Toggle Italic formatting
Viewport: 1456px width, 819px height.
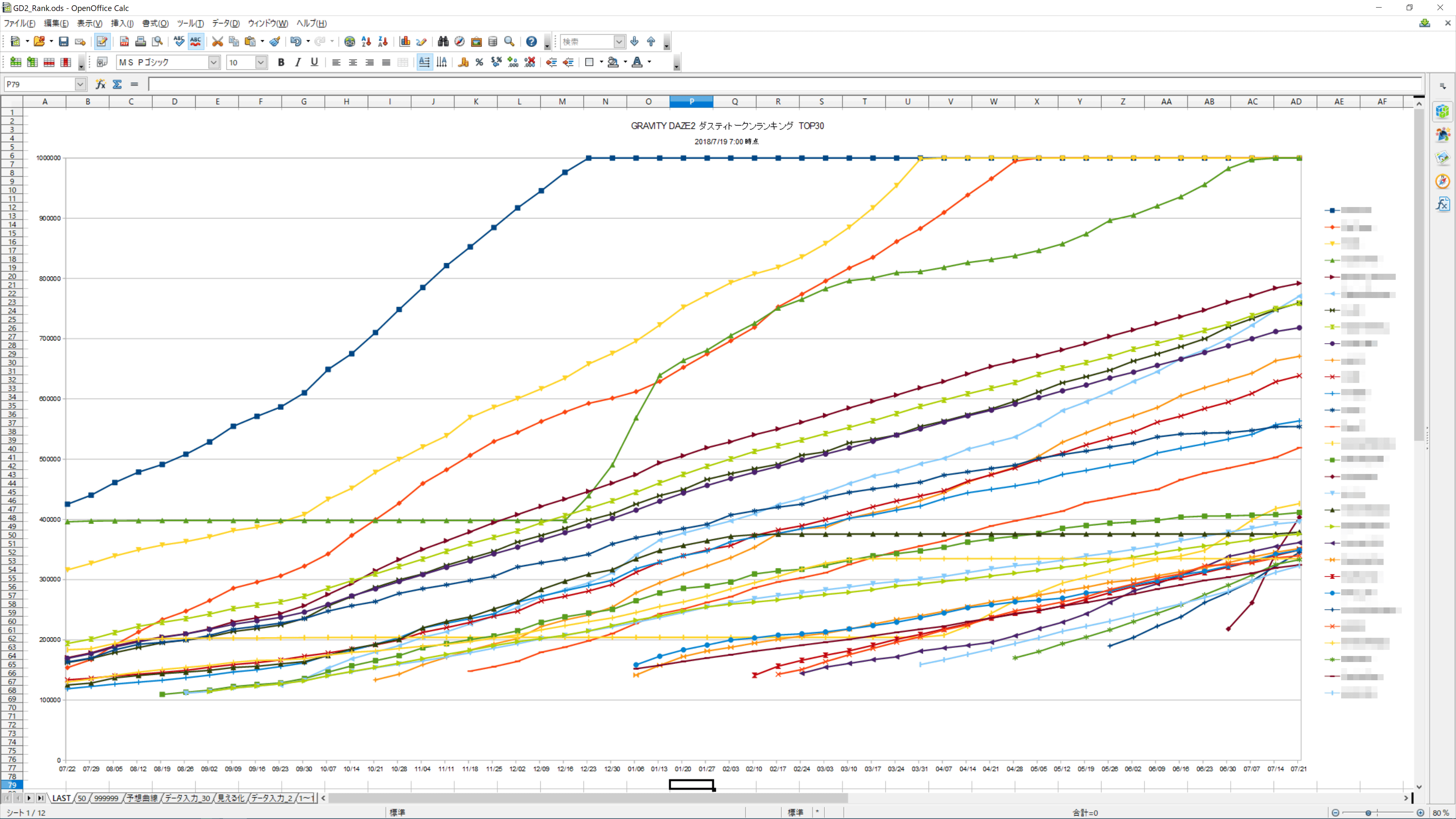(x=297, y=62)
